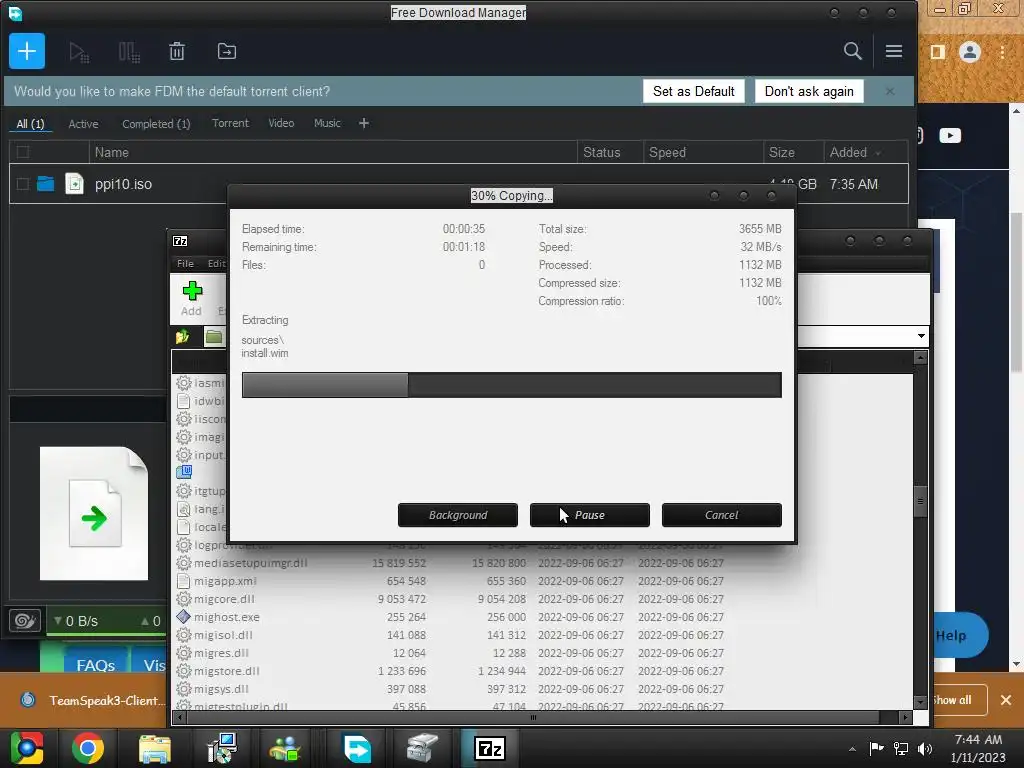The image size is (1024, 768).
Task: Click the network tray icon
Action: (901, 748)
